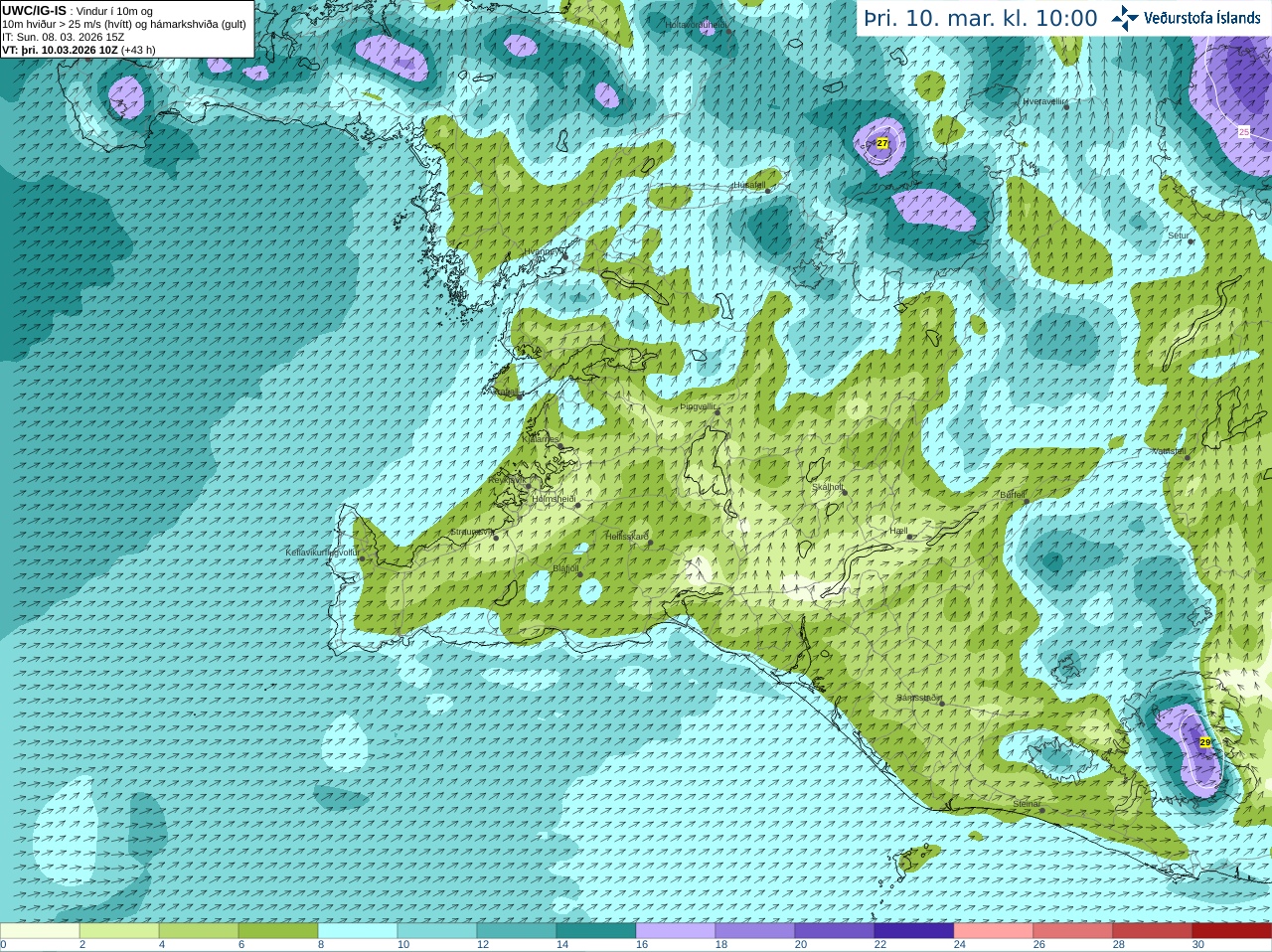Click the legend scale number 24

[x=960, y=945]
